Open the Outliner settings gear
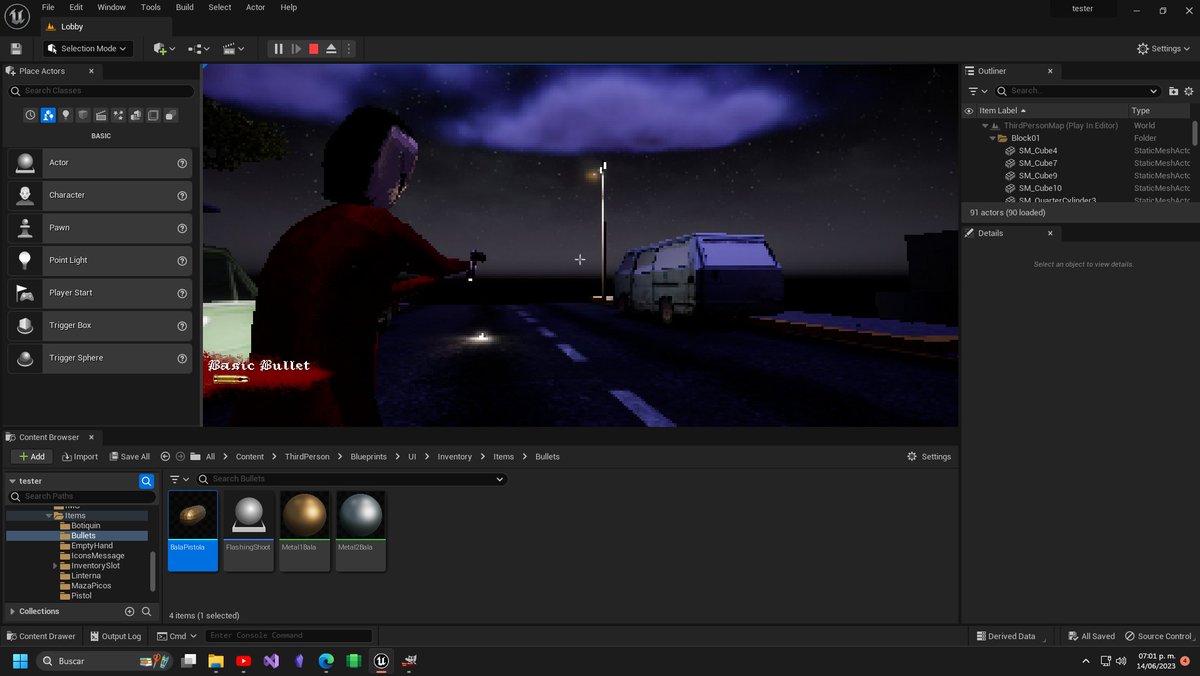The width and height of the screenshot is (1200, 676). coord(1188,91)
